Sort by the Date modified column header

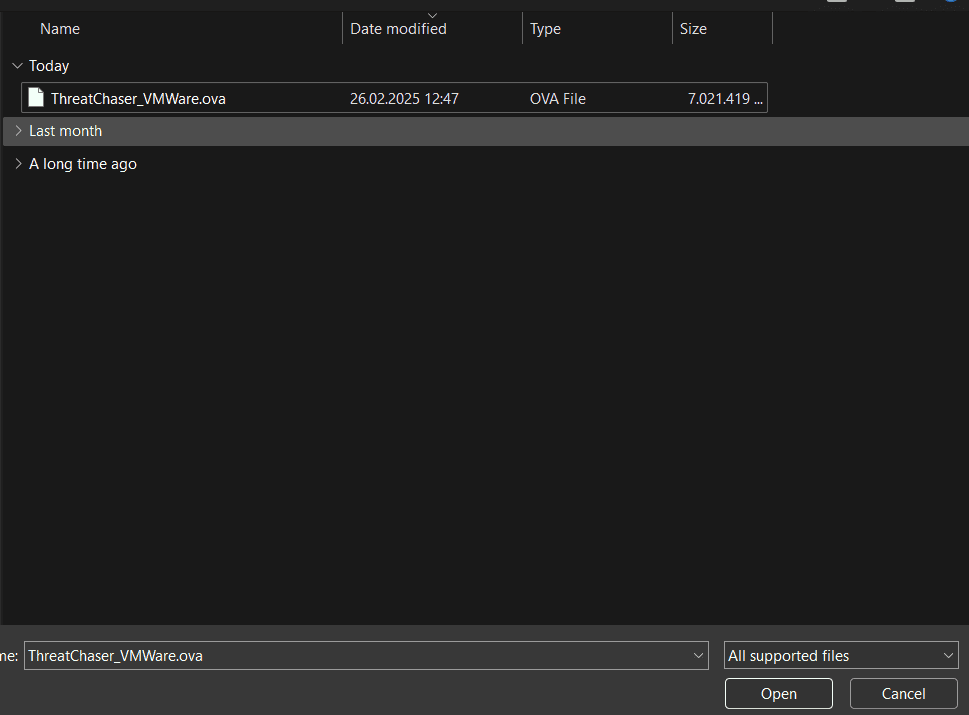point(398,29)
